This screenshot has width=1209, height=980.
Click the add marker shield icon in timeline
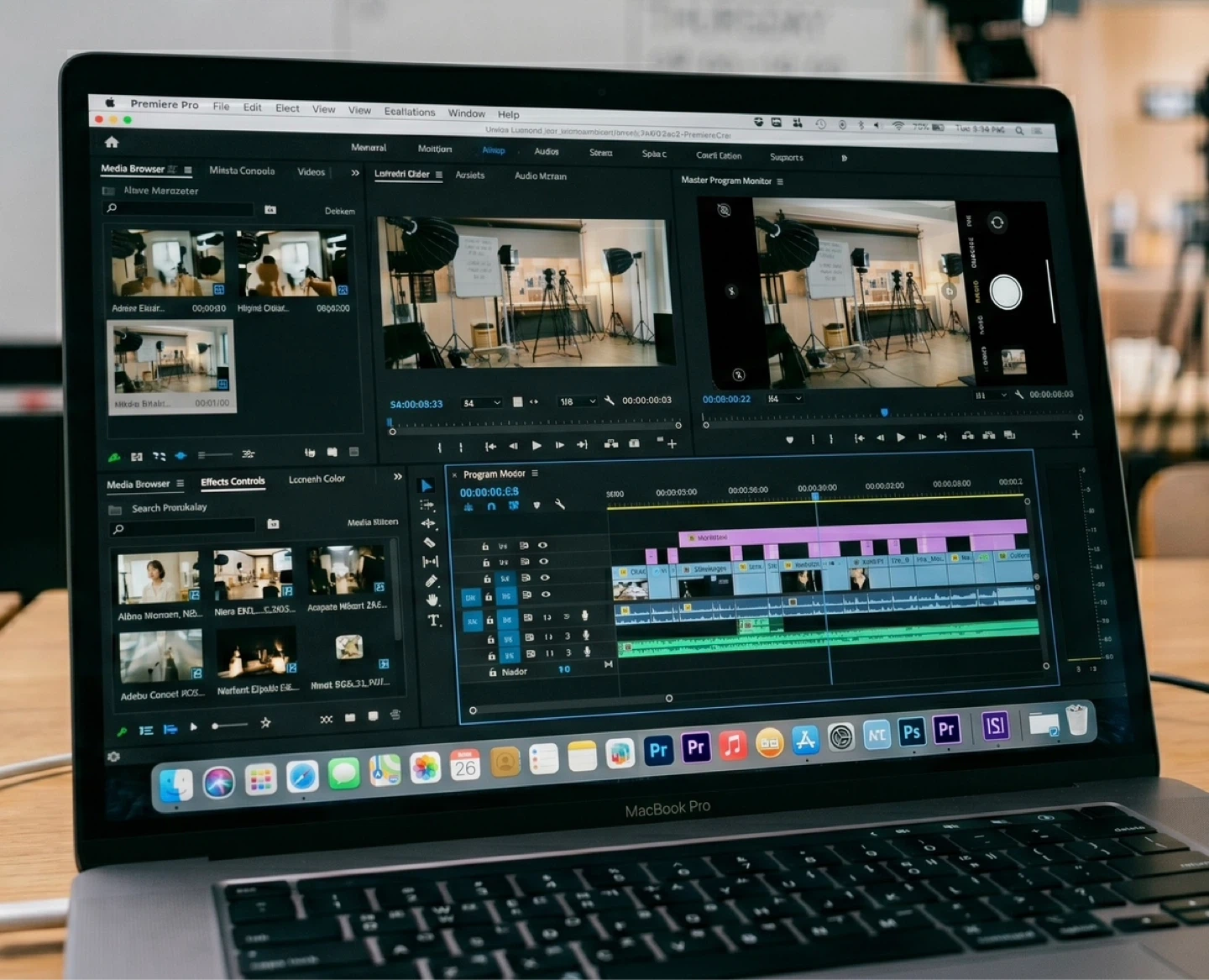point(536,506)
